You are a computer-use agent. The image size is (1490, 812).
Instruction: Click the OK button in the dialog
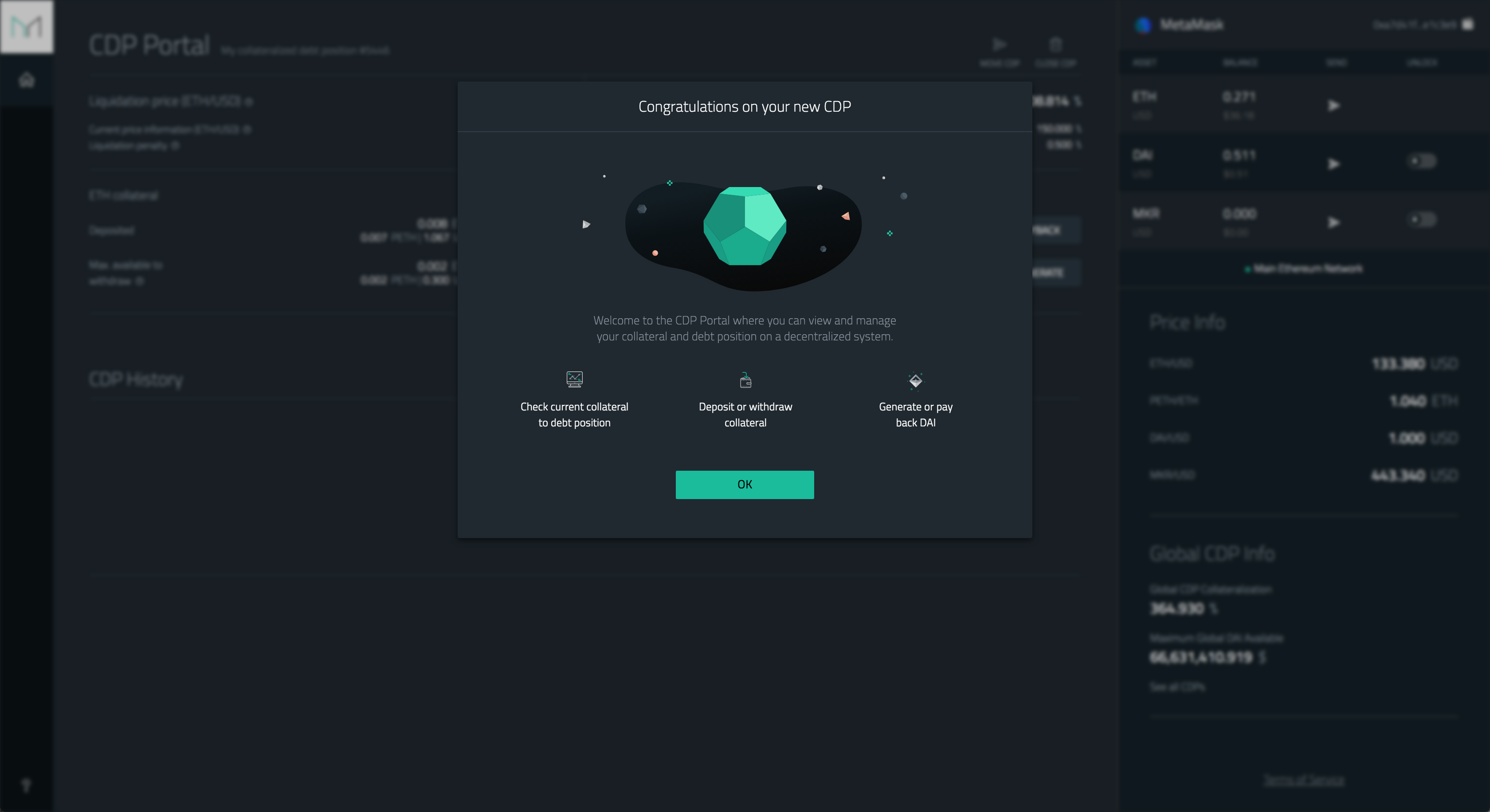(745, 484)
